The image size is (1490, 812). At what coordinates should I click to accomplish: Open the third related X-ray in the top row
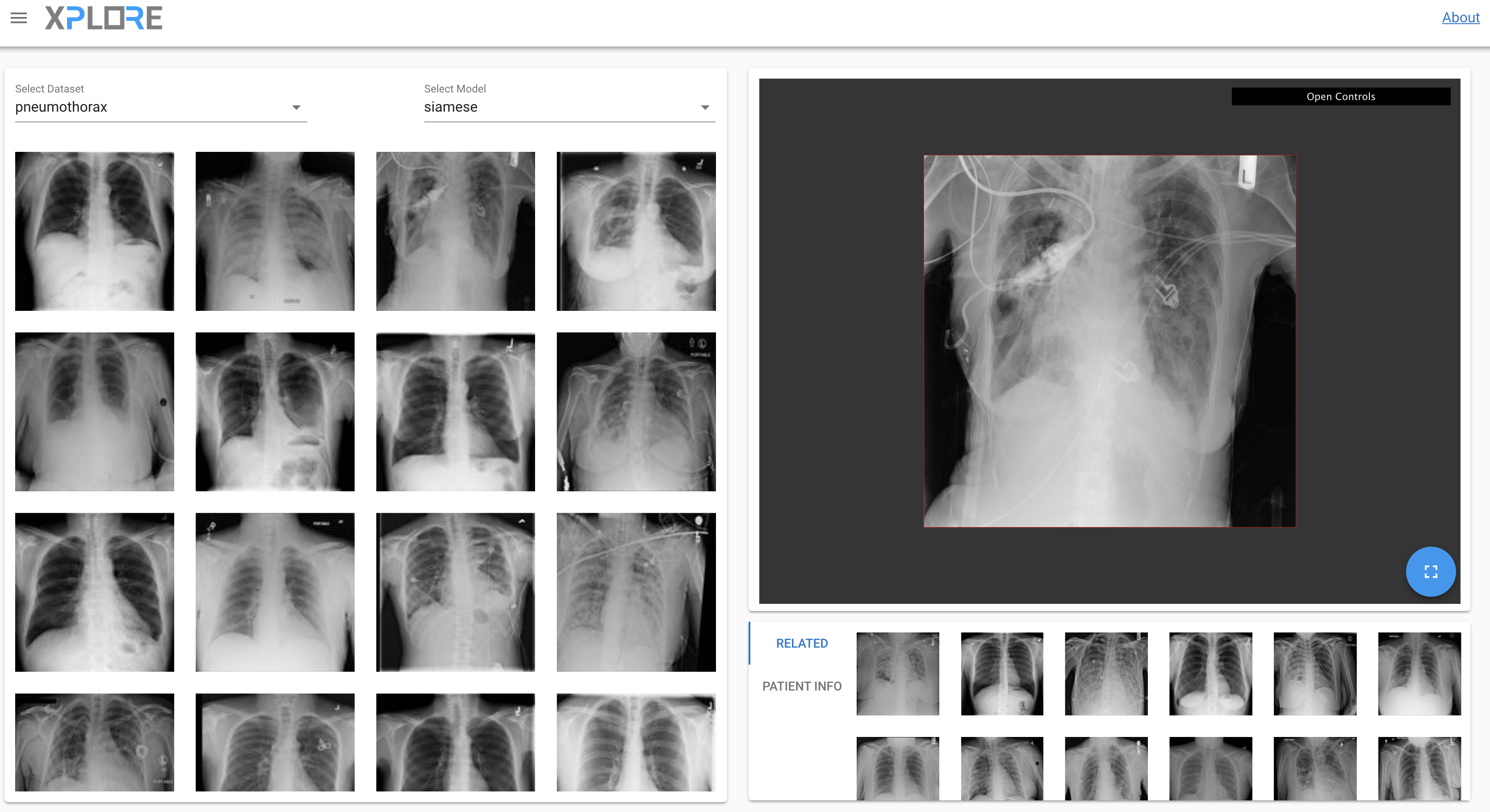point(1106,674)
